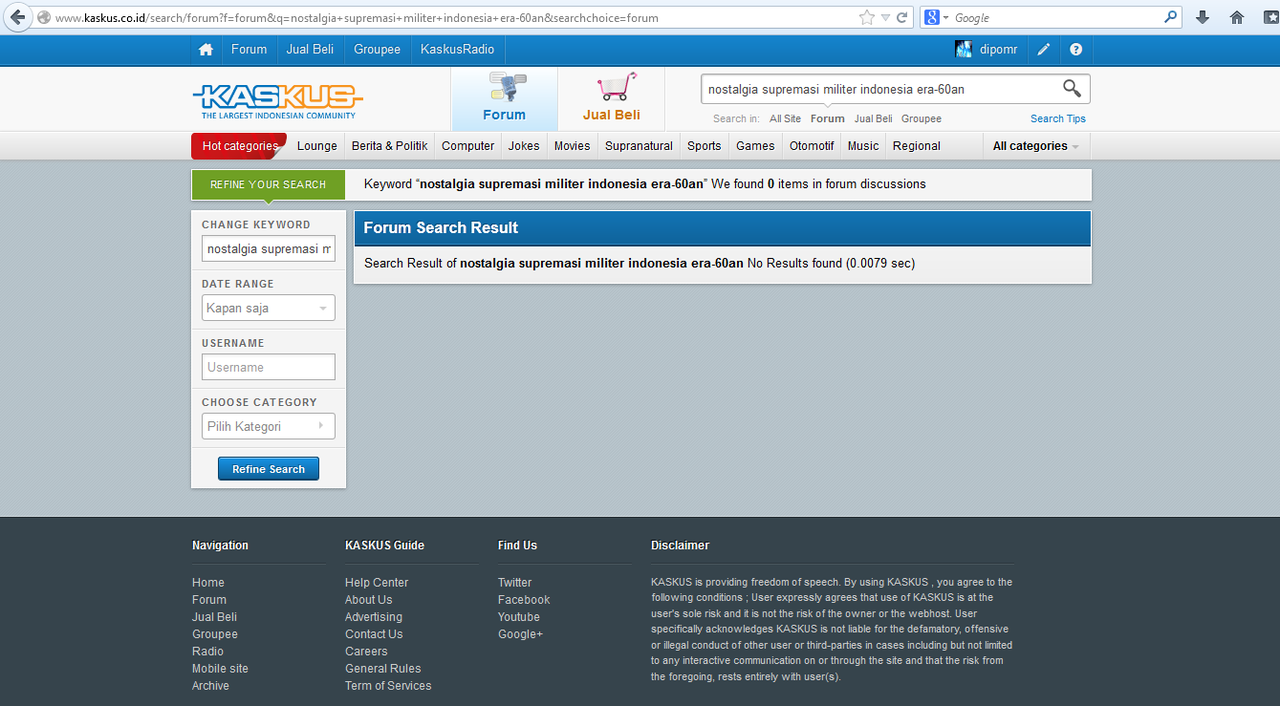The image size is (1280, 706).
Task: Open footer Facebook link
Action: (x=524, y=600)
